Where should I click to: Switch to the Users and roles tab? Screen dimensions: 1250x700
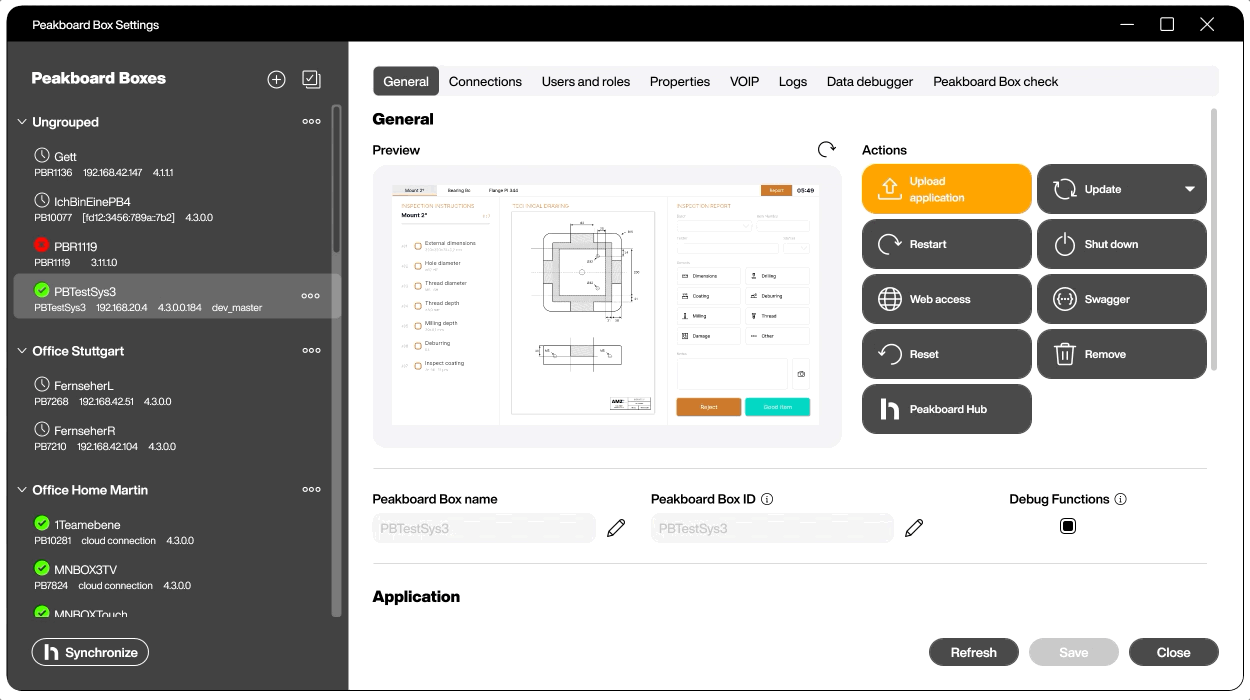586,82
